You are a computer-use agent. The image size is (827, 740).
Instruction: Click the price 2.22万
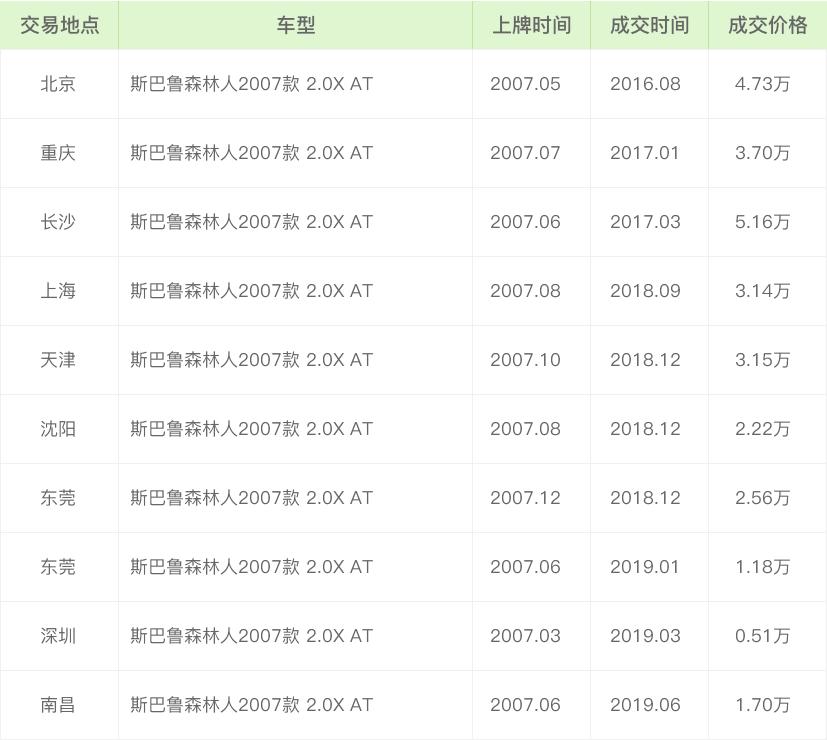tap(763, 429)
